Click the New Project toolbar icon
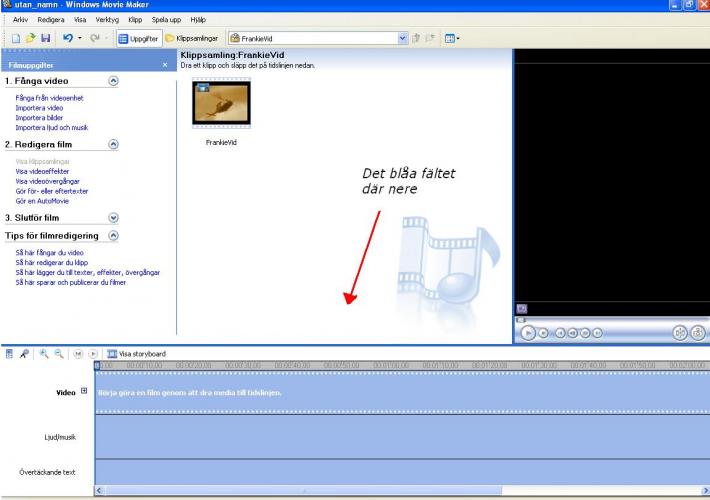The width and height of the screenshot is (710, 500). pos(16,38)
